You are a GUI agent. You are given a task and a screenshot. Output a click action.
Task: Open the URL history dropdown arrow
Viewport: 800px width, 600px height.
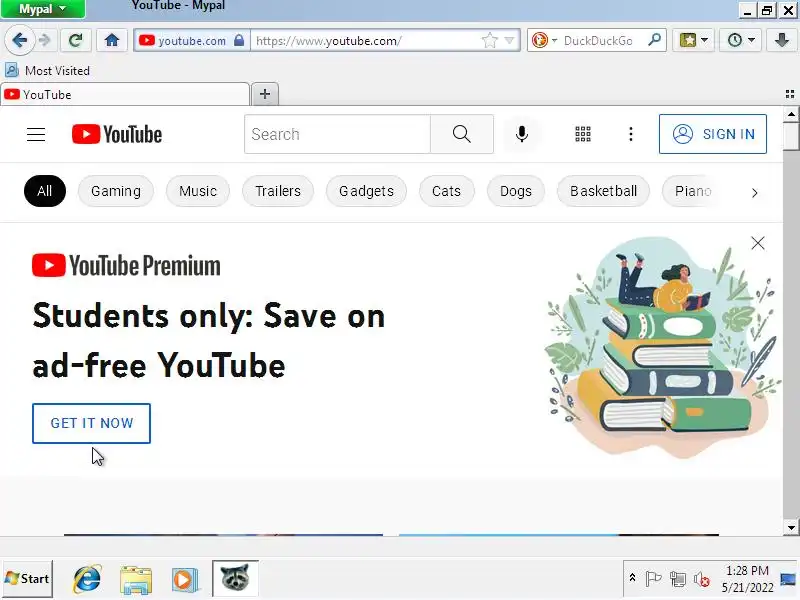pyautogui.click(x=509, y=40)
